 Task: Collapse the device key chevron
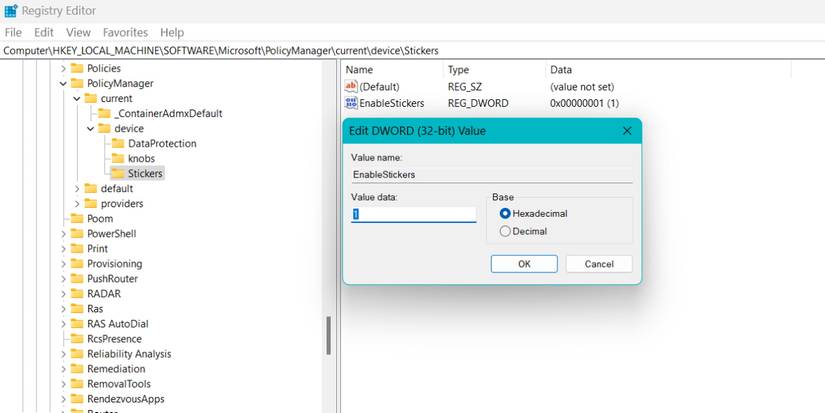tap(90, 128)
